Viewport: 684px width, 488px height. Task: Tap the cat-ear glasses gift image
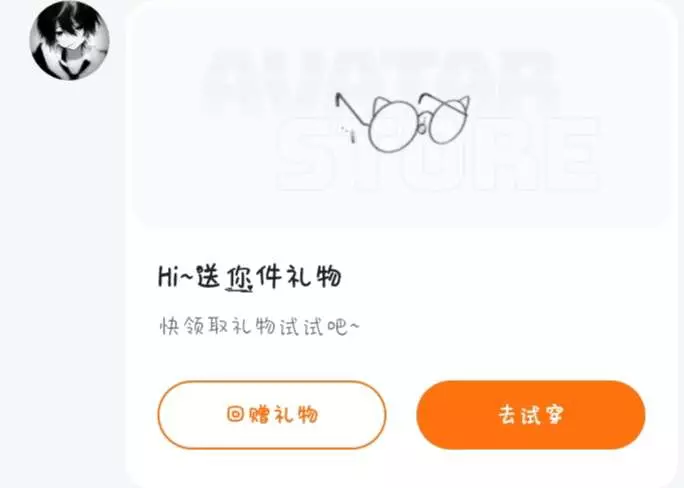click(x=402, y=122)
